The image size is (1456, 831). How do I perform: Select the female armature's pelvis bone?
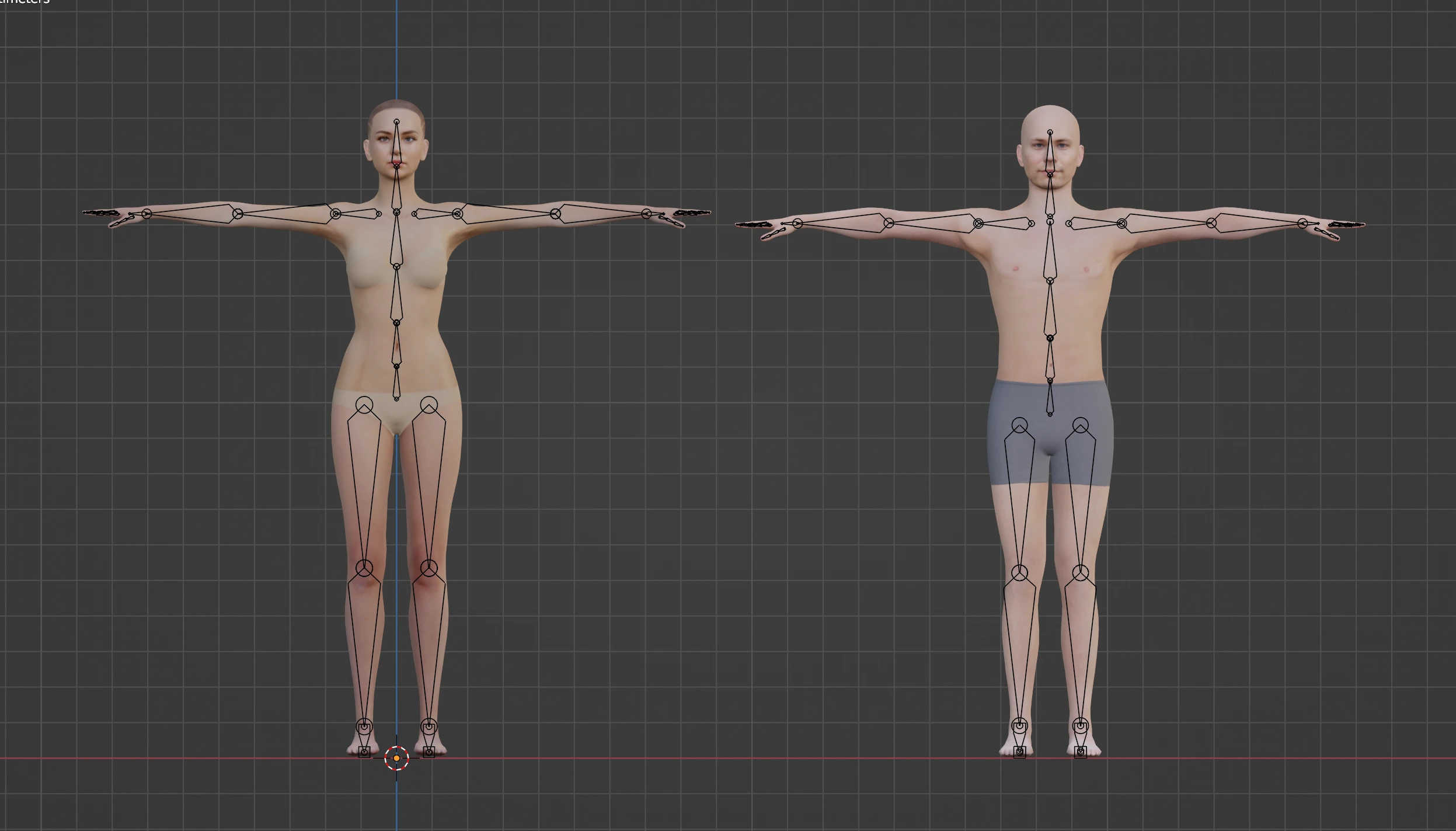396,383
